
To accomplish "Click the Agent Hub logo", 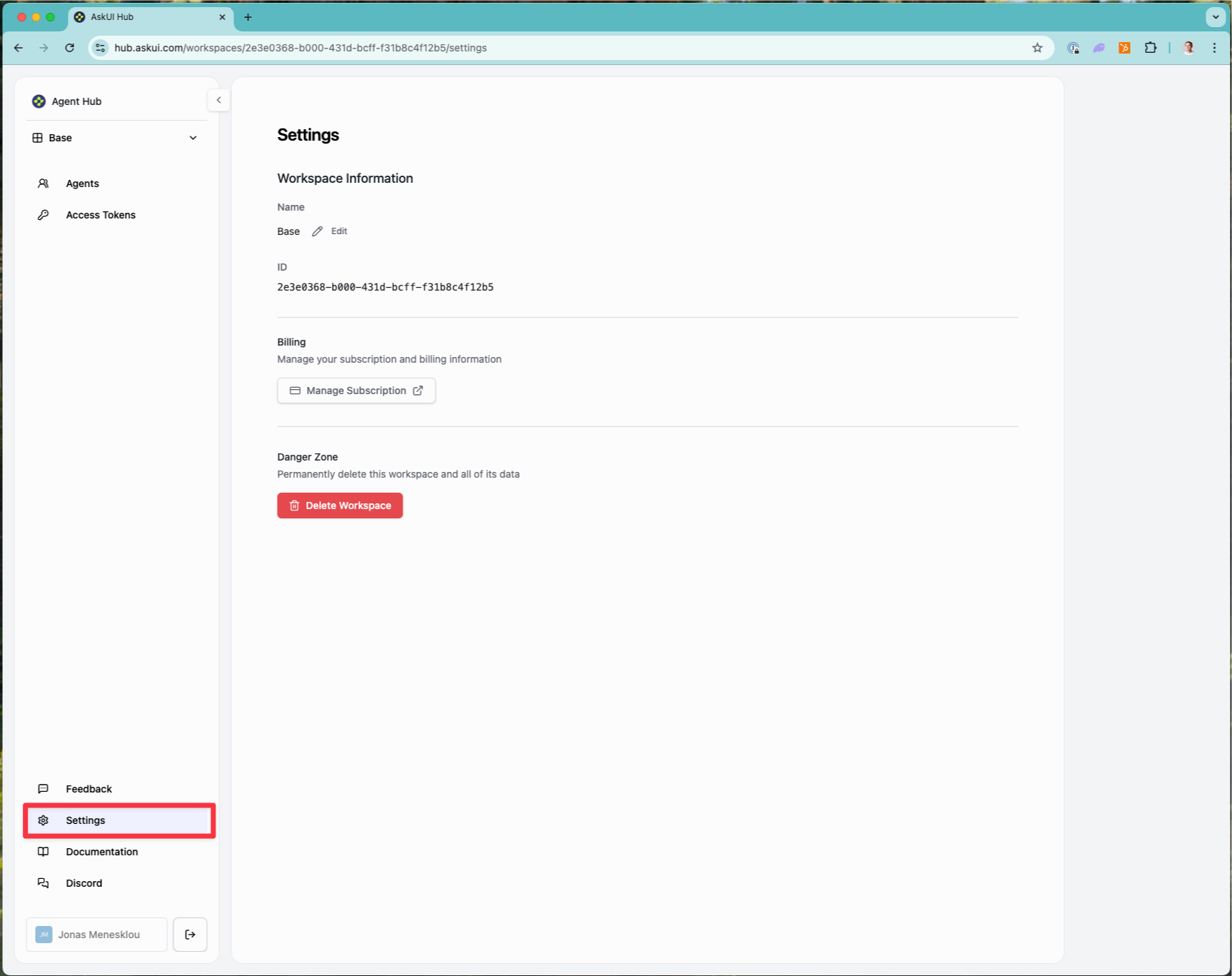I will pos(39,101).
